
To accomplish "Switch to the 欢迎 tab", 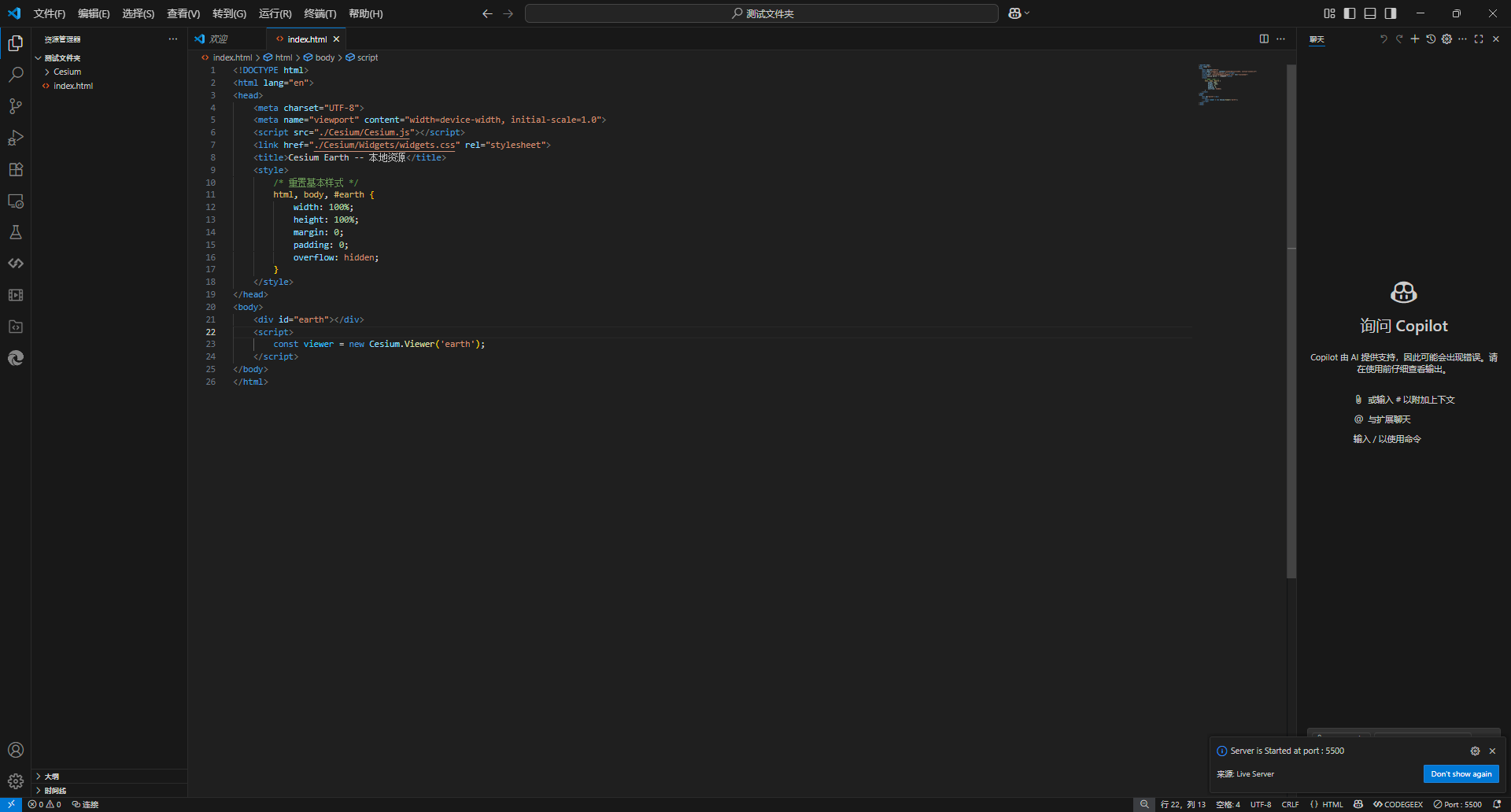I will pyautogui.click(x=218, y=39).
